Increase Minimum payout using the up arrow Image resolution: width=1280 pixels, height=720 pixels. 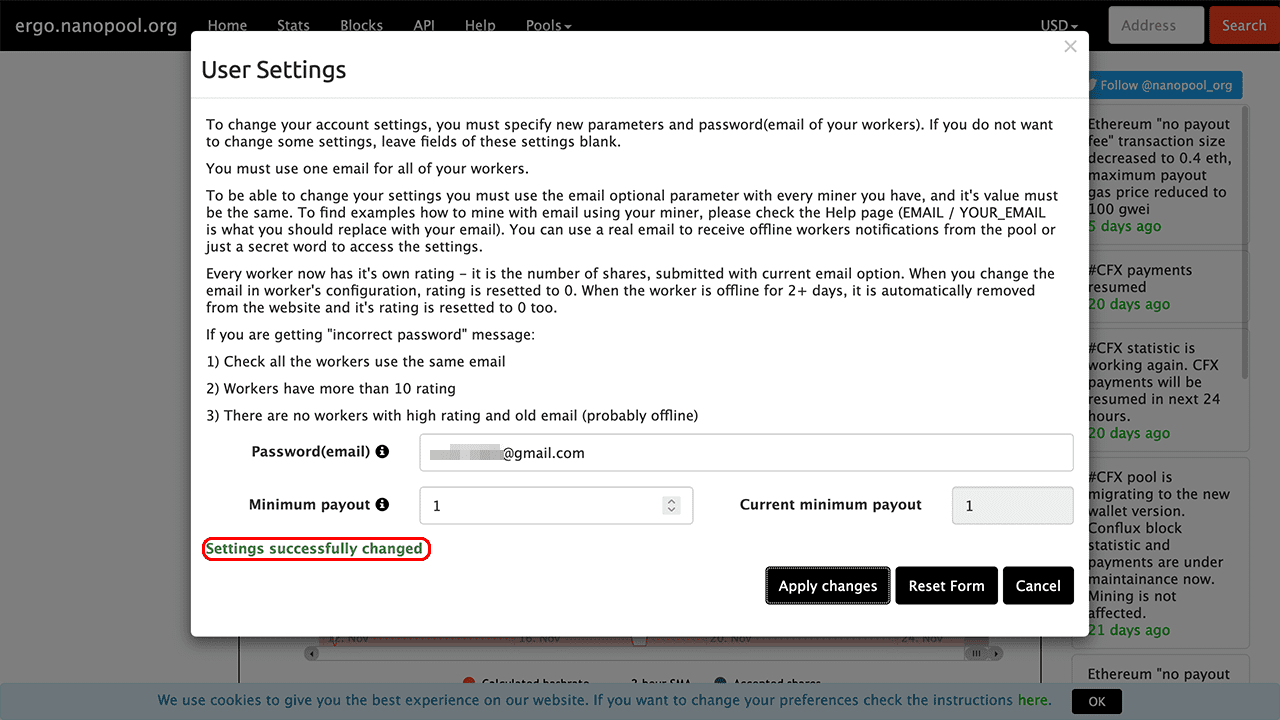point(672,500)
